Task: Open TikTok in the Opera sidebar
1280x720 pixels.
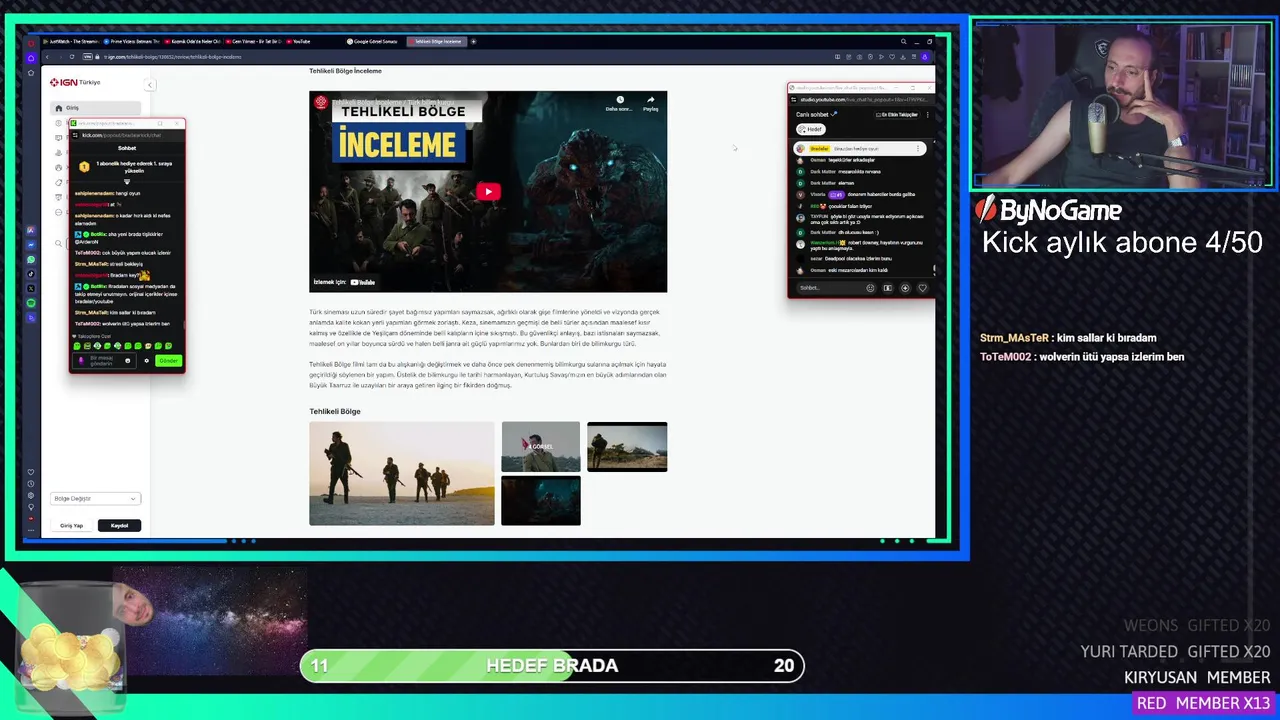Action: (x=31, y=274)
